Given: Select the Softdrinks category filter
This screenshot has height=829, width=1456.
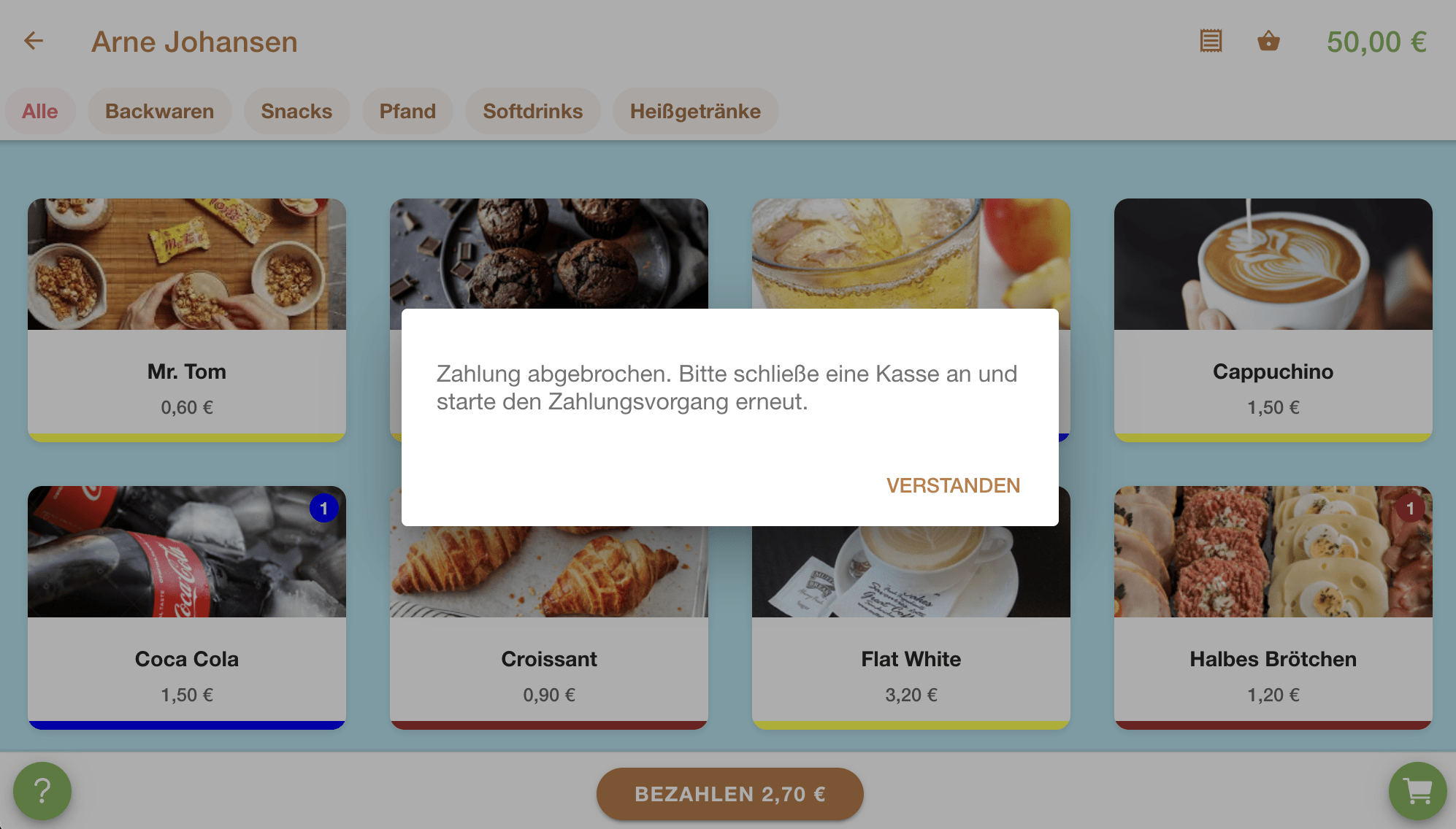Looking at the screenshot, I should click(532, 111).
